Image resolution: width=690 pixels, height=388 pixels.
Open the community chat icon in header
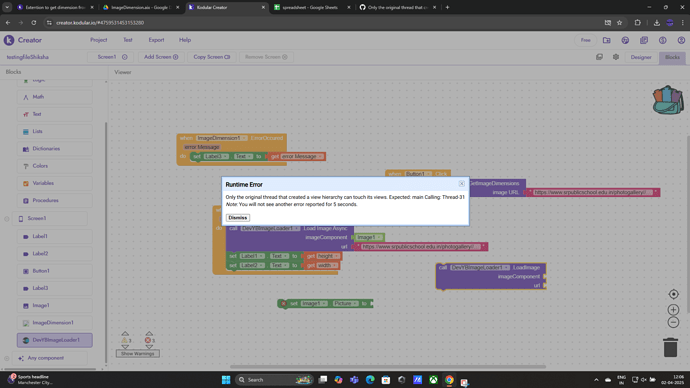625,40
